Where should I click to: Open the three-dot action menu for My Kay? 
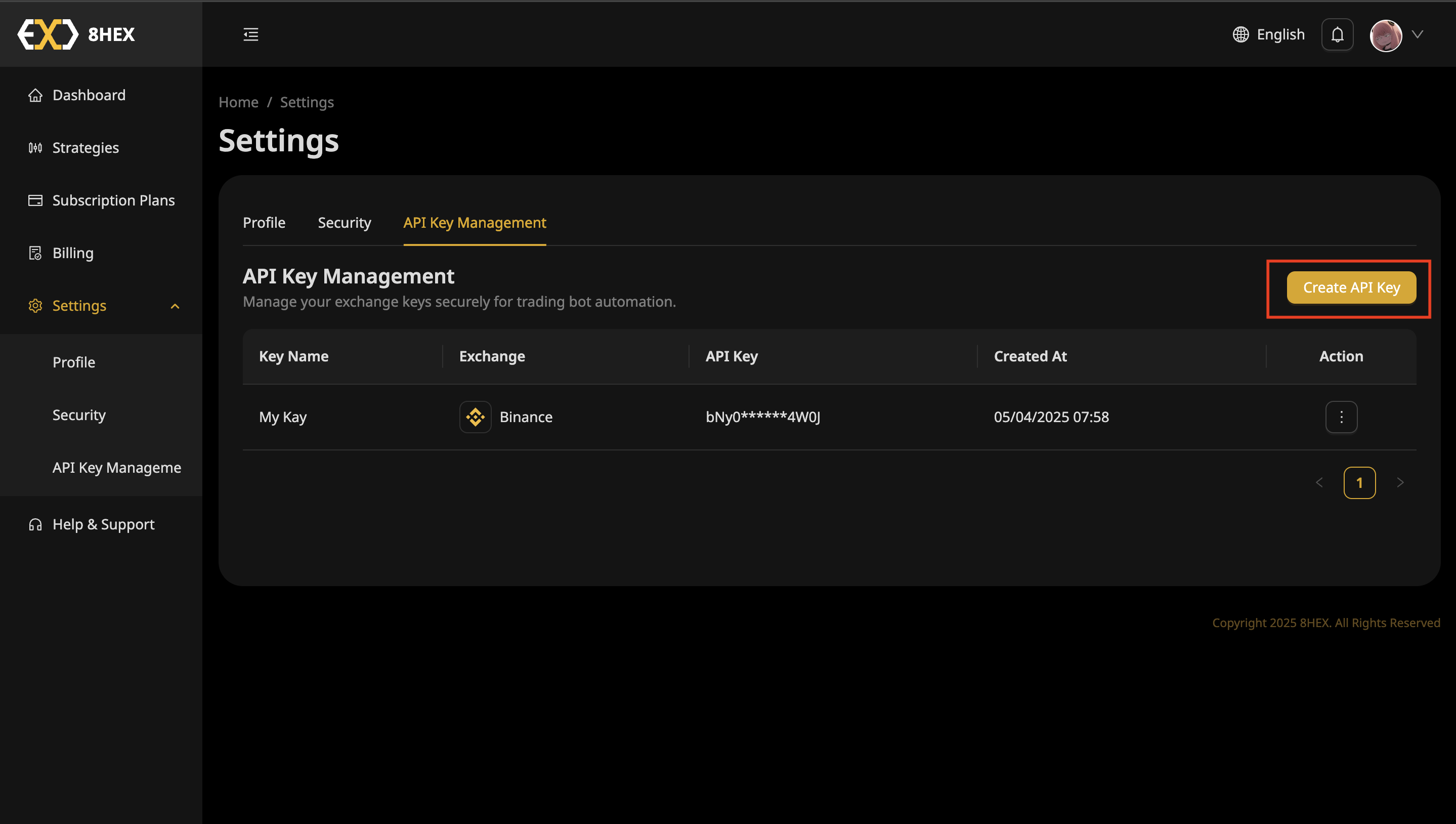1341,417
